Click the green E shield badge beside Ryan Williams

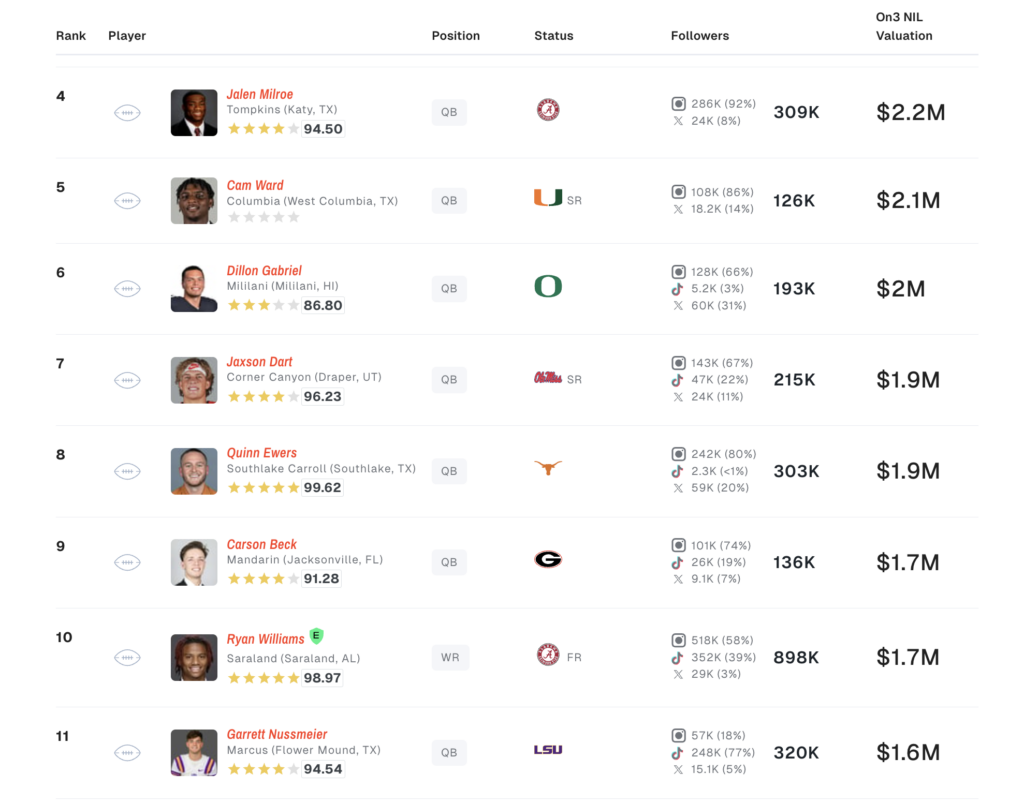[x=317, y=635]
